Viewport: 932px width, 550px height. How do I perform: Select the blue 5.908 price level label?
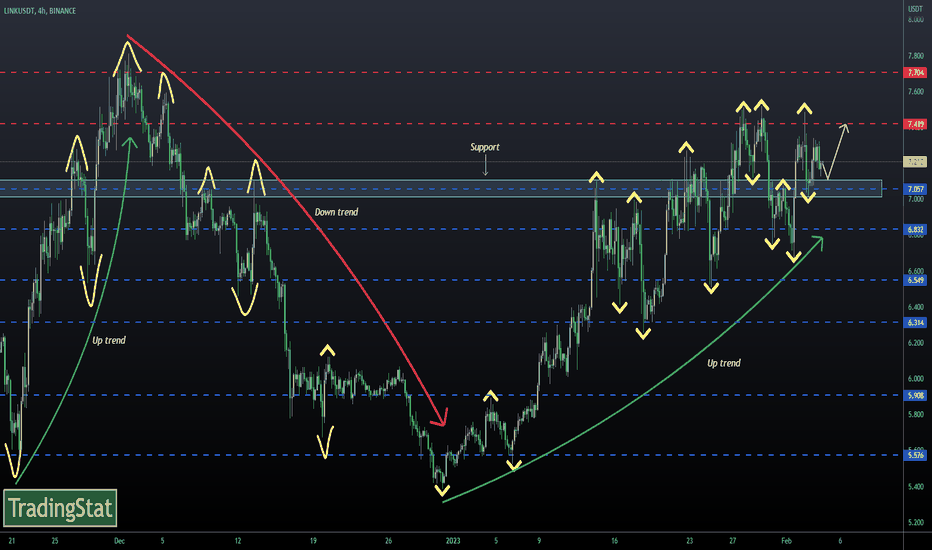[x=915, y=395]
